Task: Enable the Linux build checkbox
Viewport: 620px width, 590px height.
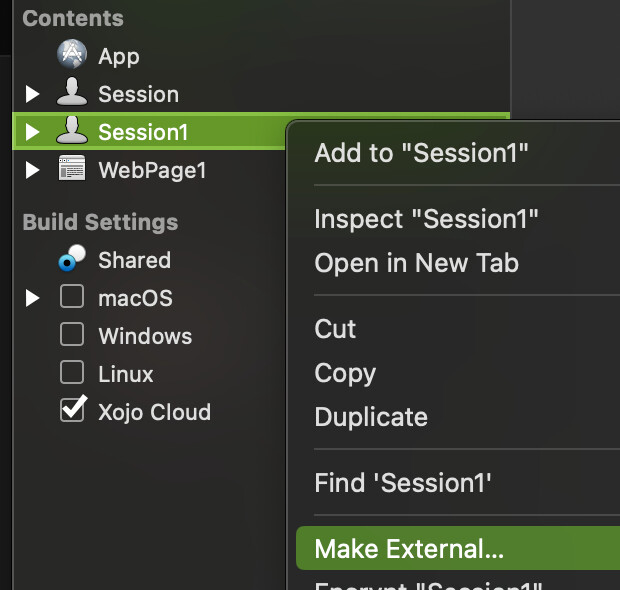Action: [72, 372]
